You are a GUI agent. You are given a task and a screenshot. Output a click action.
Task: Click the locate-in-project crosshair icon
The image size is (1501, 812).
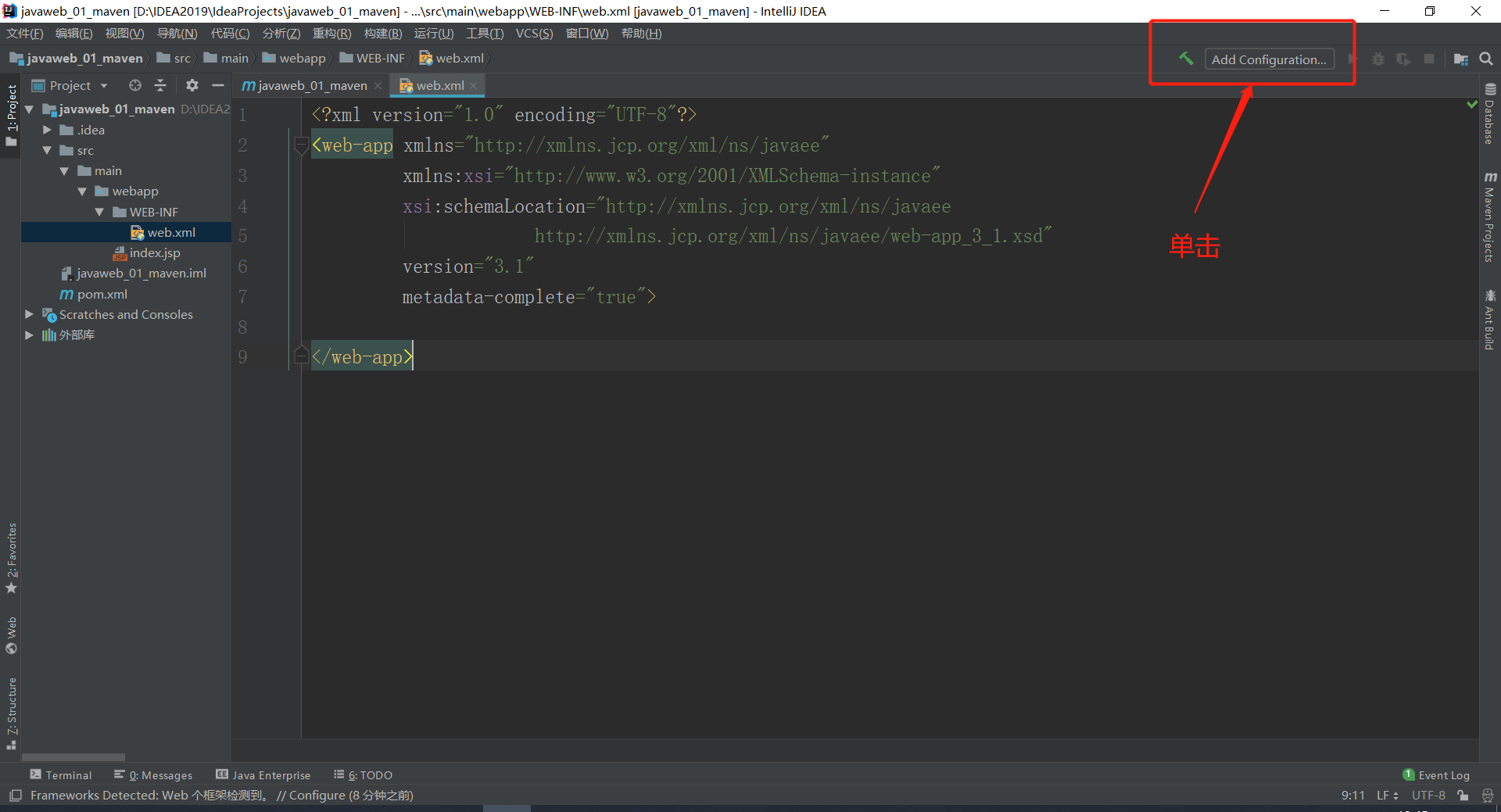135,85
